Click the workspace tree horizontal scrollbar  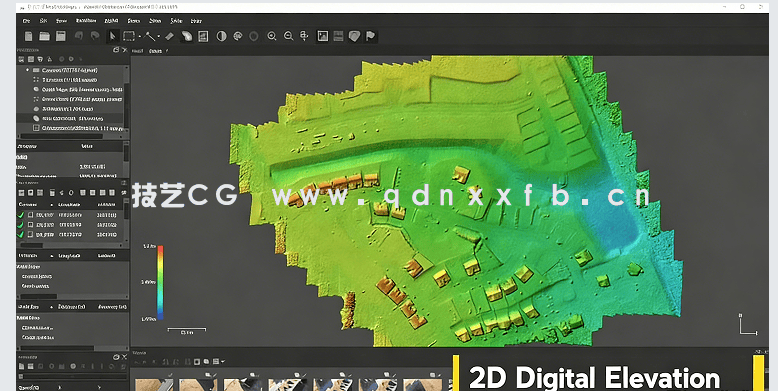click(61, 136)
